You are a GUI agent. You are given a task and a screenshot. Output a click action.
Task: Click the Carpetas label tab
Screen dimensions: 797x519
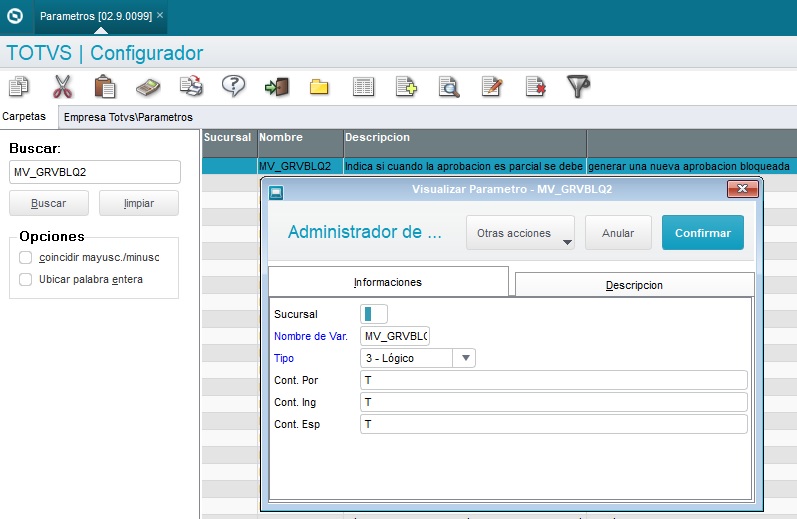point(24,116)
